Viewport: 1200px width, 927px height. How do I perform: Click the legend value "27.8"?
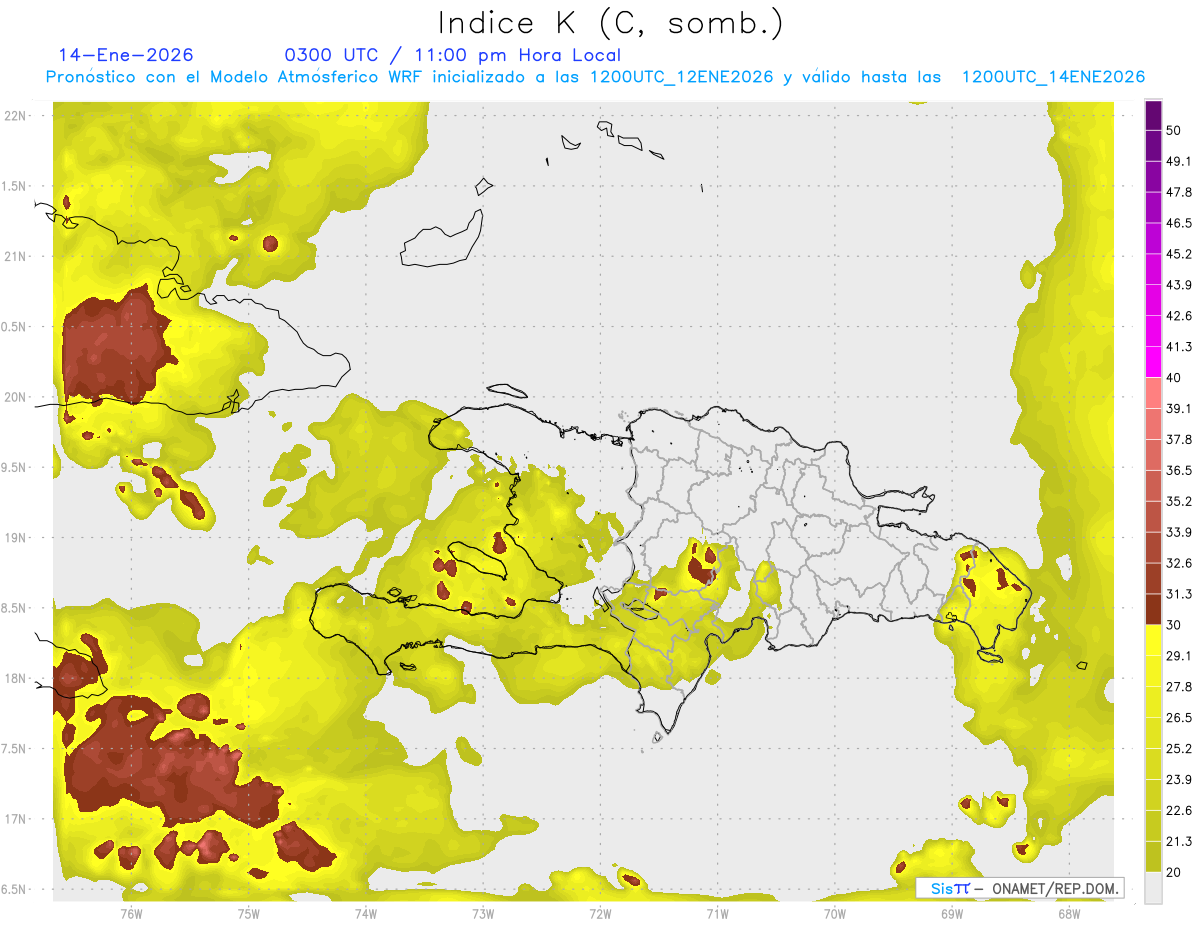coord(1179,687)
